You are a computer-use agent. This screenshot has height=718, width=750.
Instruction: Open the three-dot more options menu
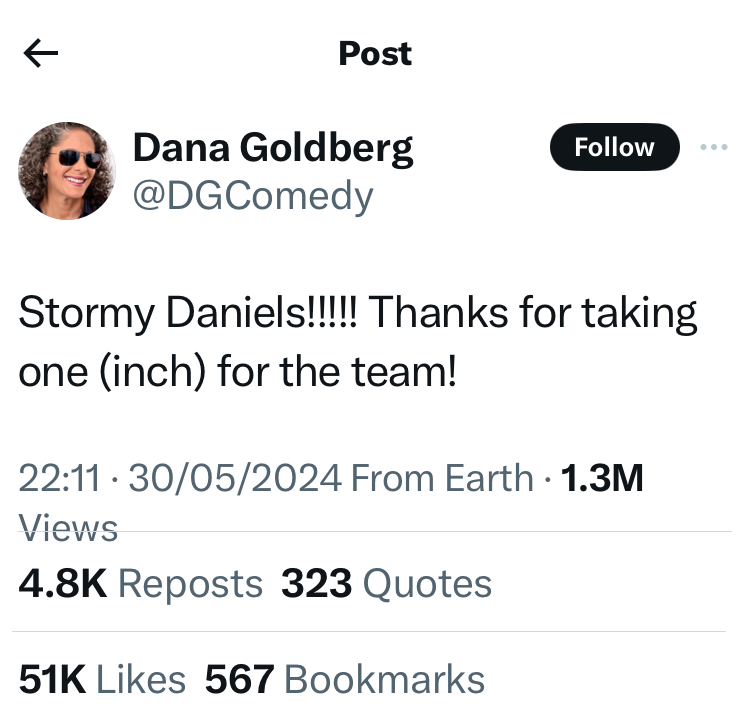pyautogui.click(x=714, y=148)
